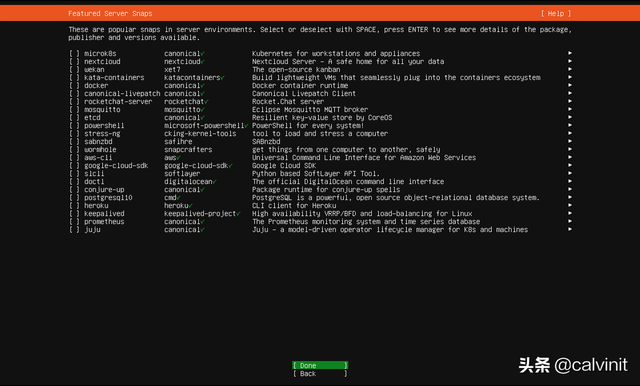Show details arrow on keepalived row
Image resolution: width=640 pixels, height=386 pixels.
coord(570,213)
